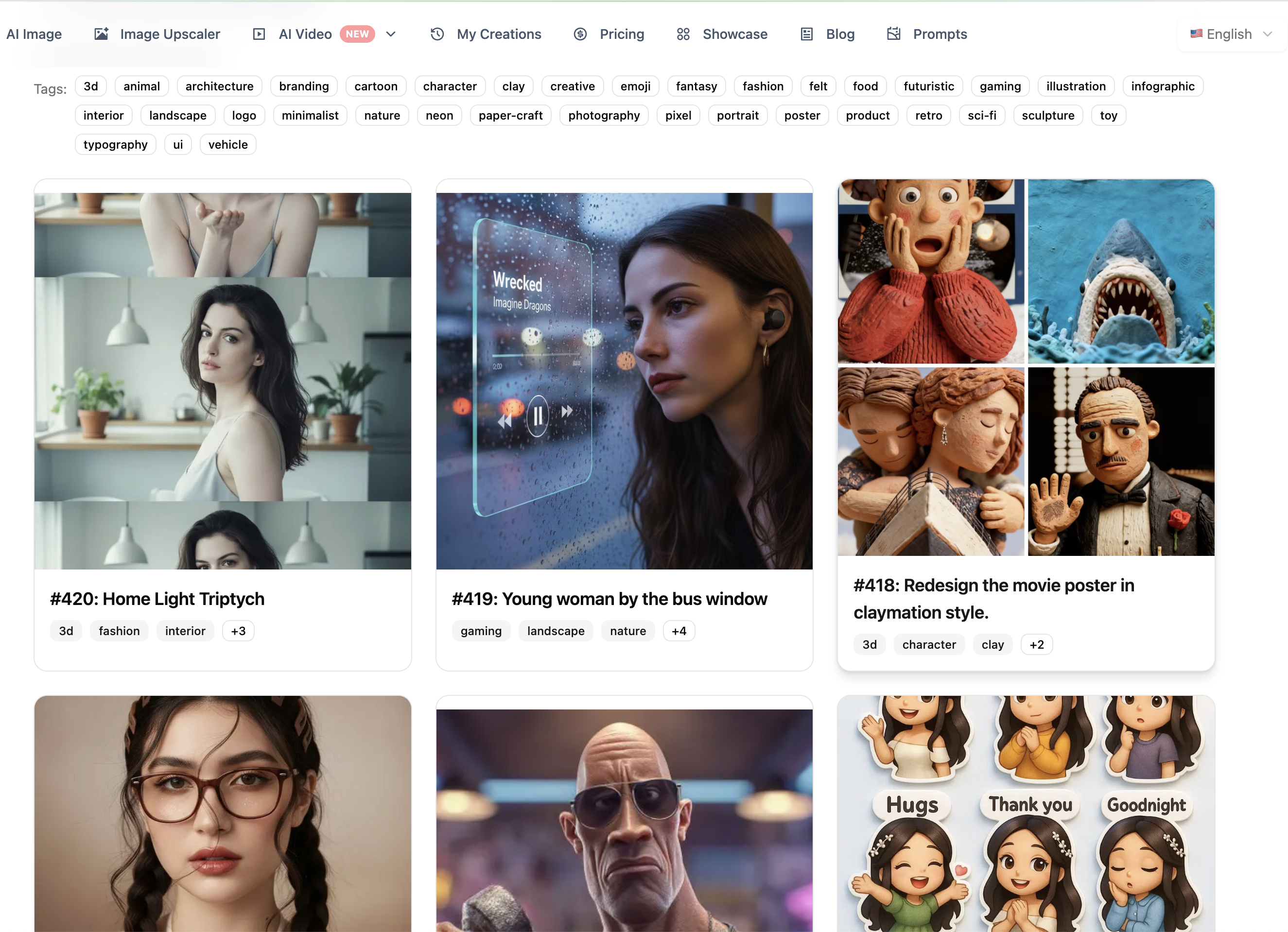Open the Home Light Triptych thumbnail image

pos(223,380)
